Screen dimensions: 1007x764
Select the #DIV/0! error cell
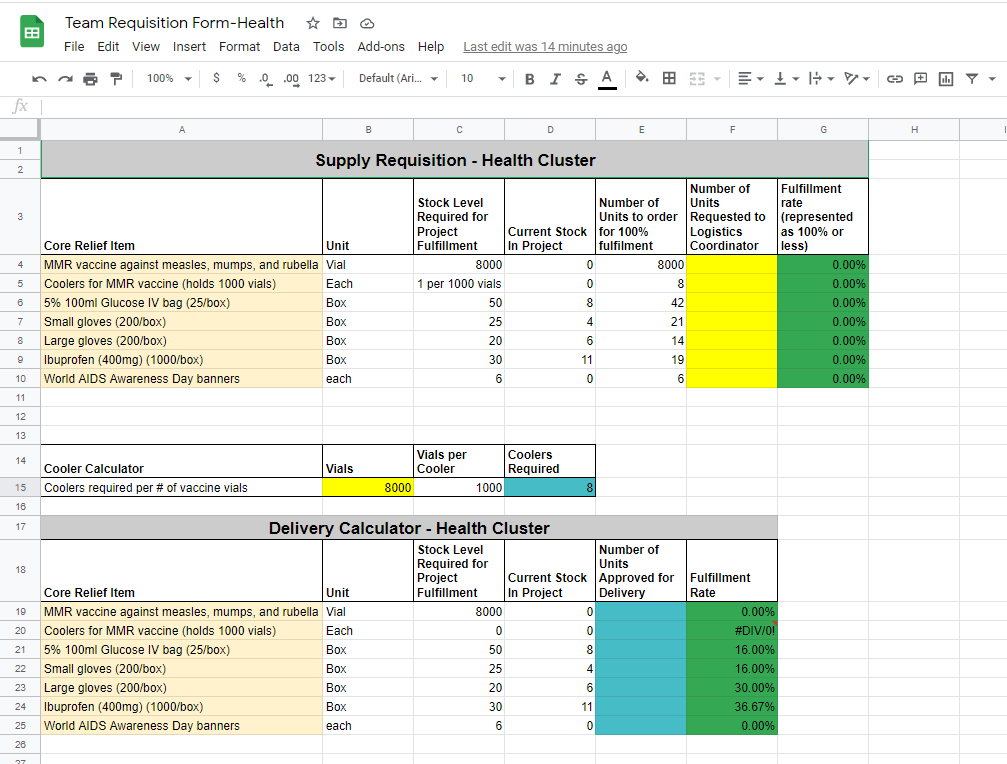(x=732, y=630)
